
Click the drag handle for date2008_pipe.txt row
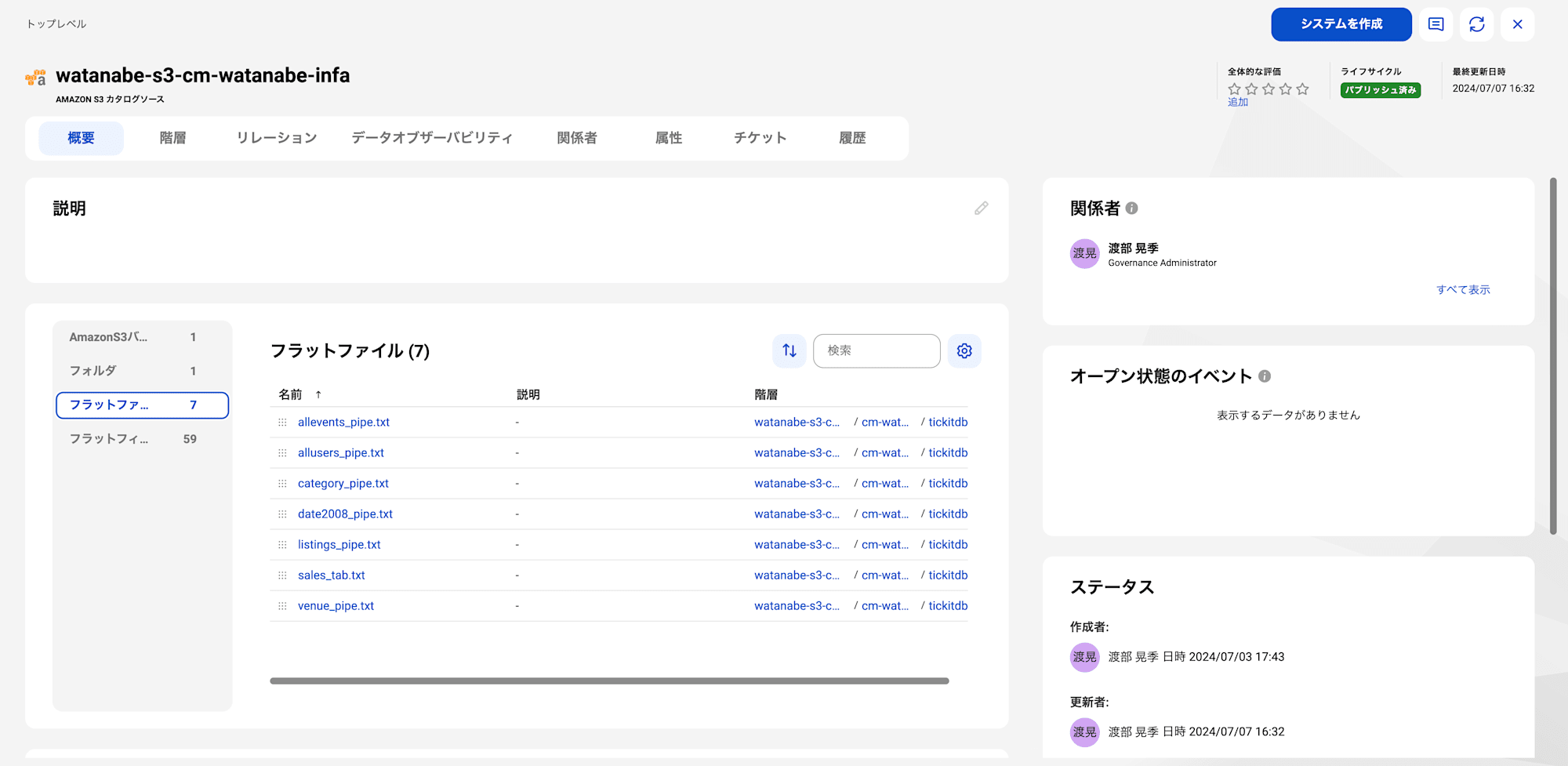click(x=282, y=514)
